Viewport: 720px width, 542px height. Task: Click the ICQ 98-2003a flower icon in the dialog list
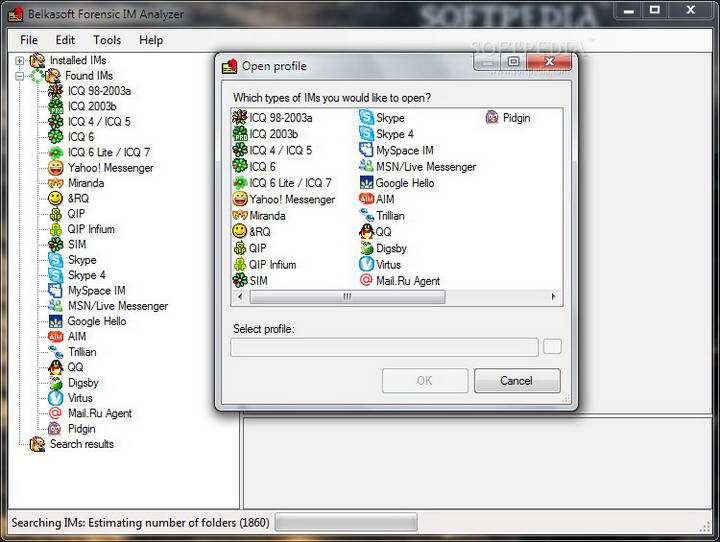239,118
